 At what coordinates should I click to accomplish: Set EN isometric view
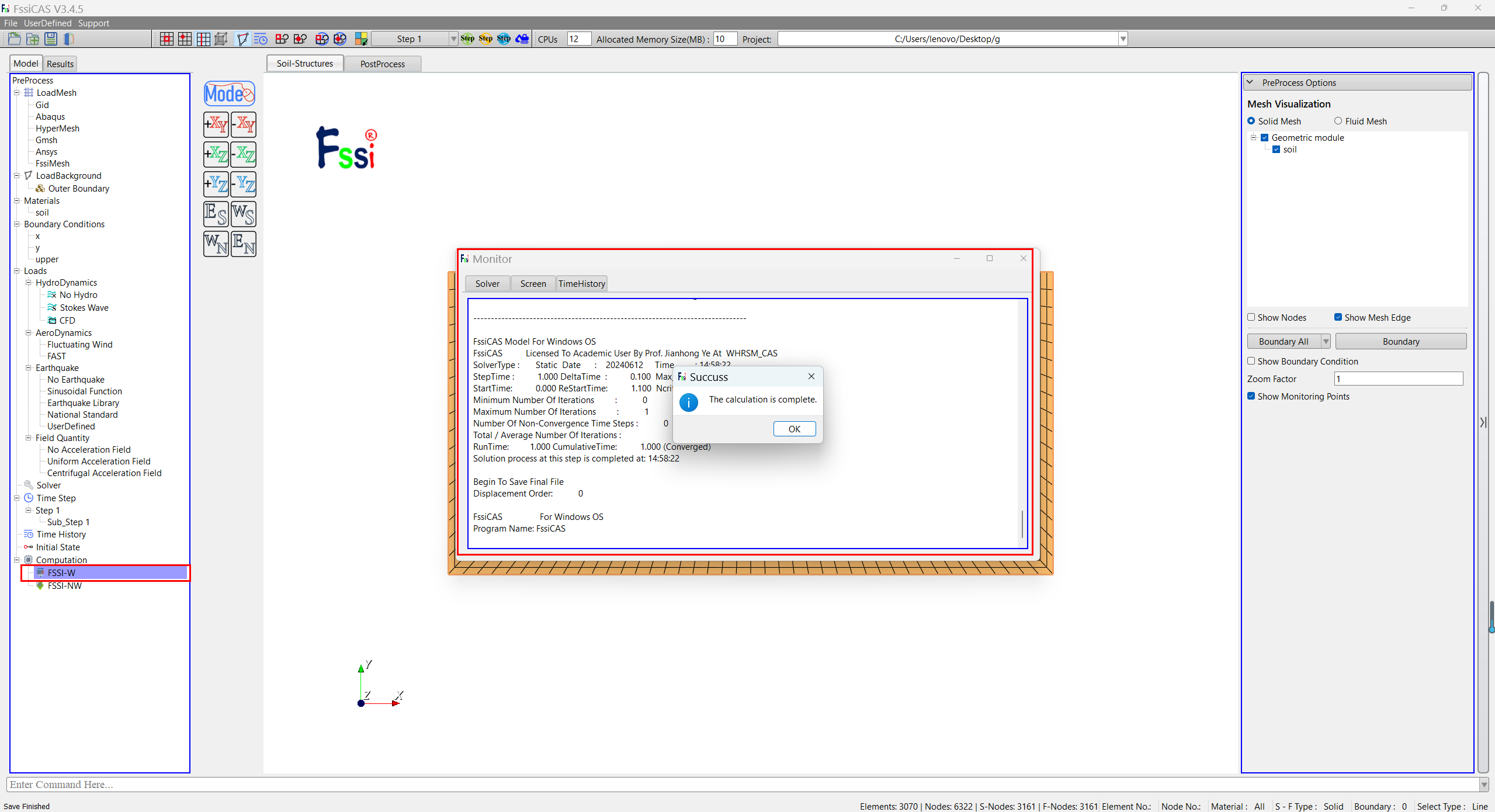click(x=244, y=244)
